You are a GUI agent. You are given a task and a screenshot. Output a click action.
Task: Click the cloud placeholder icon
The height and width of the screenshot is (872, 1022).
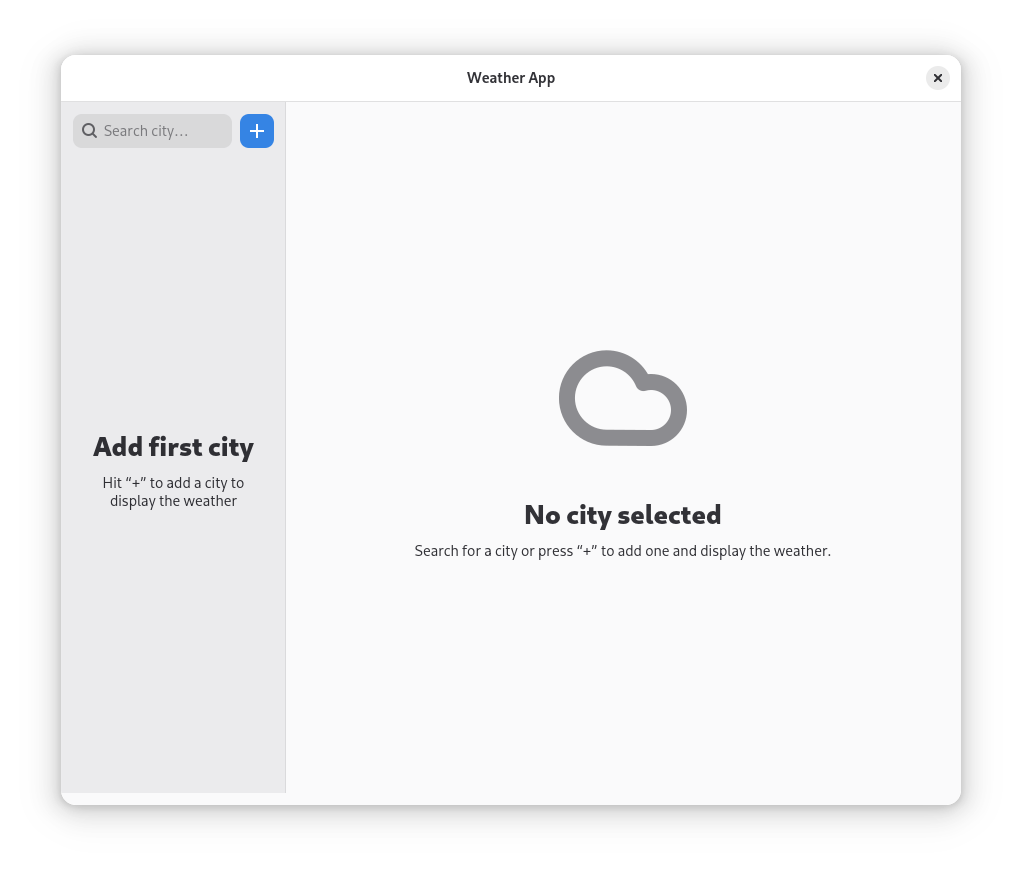pos(622,398)
